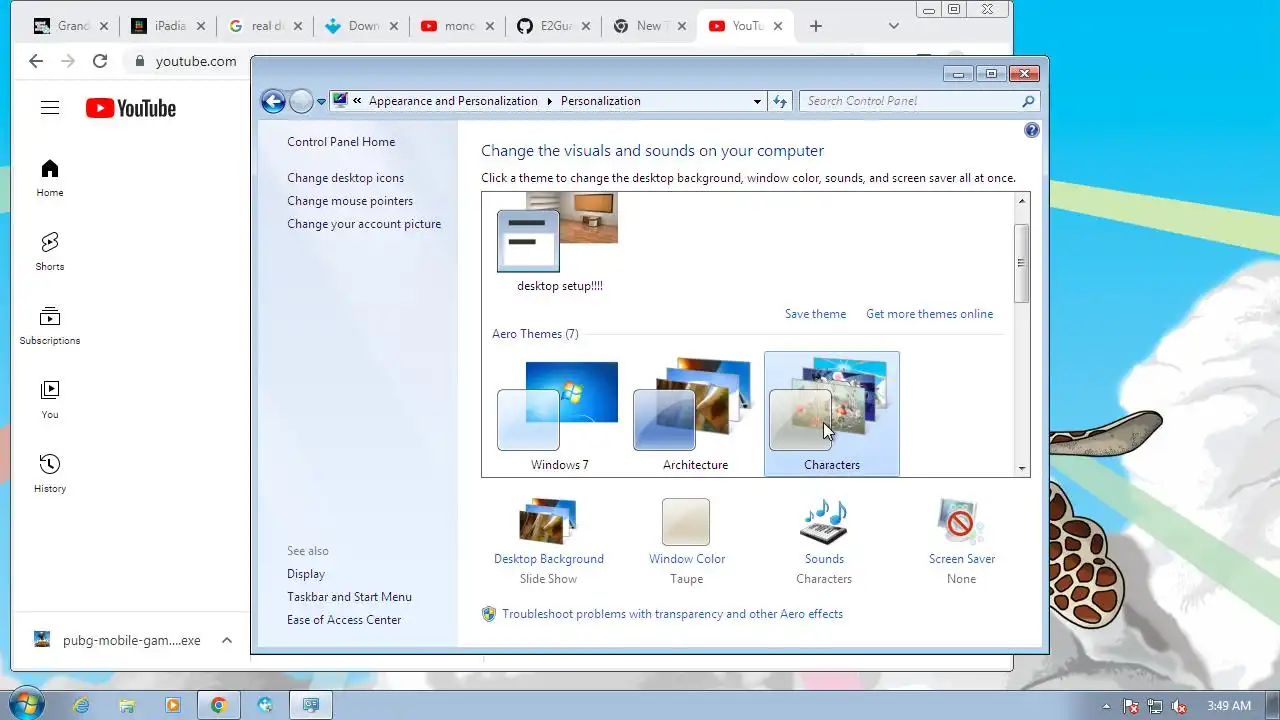Open Control Panel Home link
Screen dimensions: 1280x720
click(341, 142)
